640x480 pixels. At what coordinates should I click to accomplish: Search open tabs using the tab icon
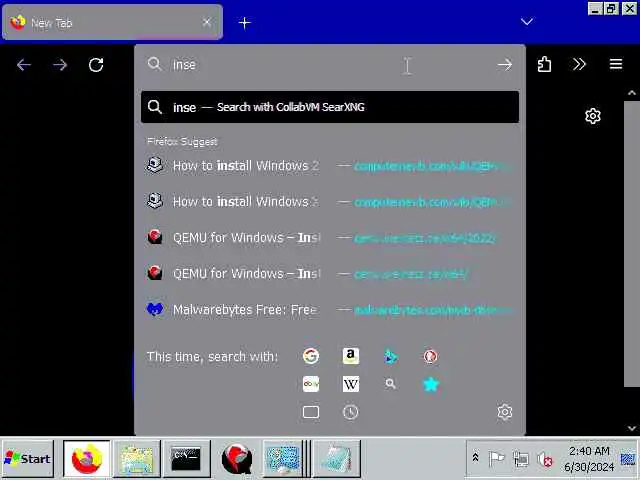point(311,412)
